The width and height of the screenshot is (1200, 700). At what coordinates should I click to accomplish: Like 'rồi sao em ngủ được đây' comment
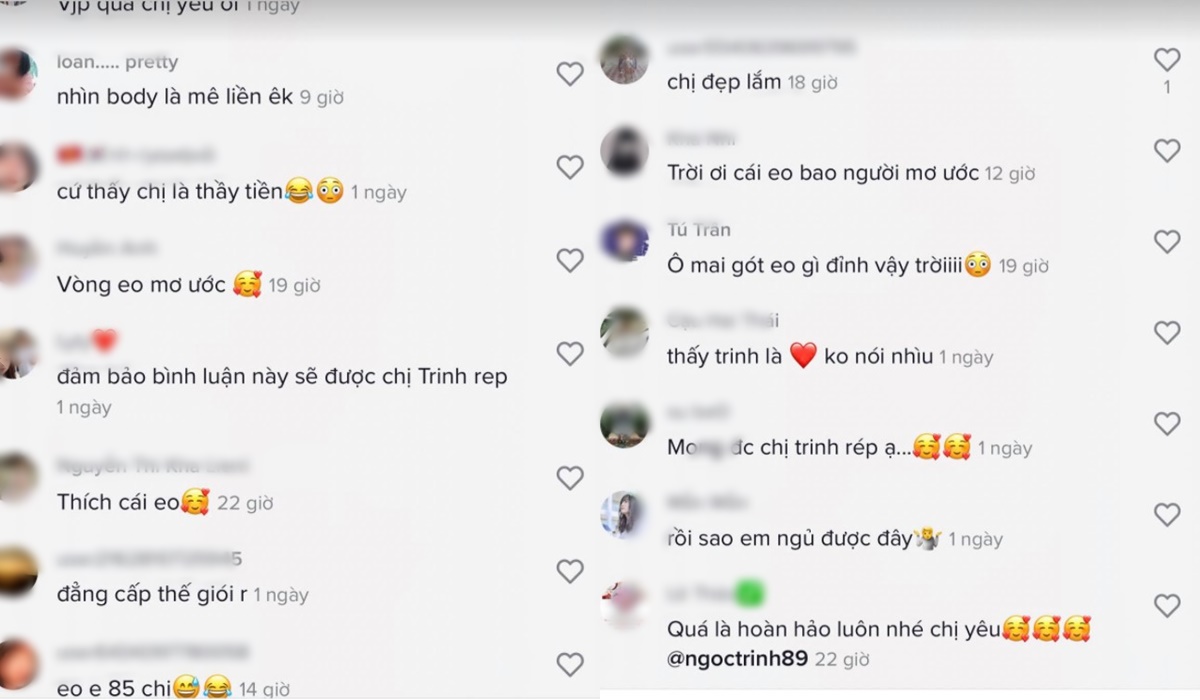coord(1167,515)
